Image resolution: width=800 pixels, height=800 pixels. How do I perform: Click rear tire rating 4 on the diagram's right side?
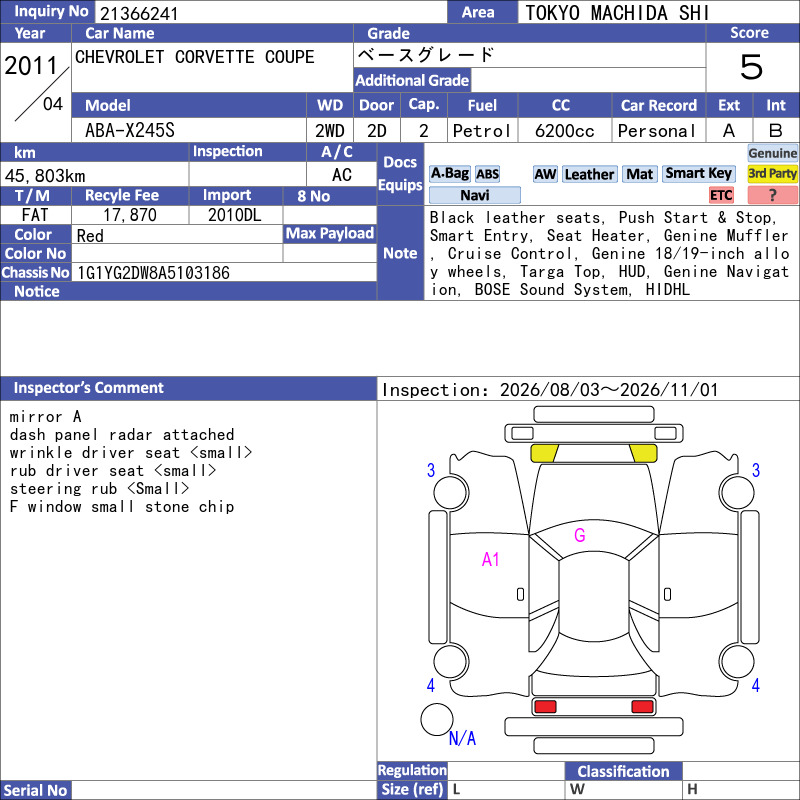pos(756,685)
